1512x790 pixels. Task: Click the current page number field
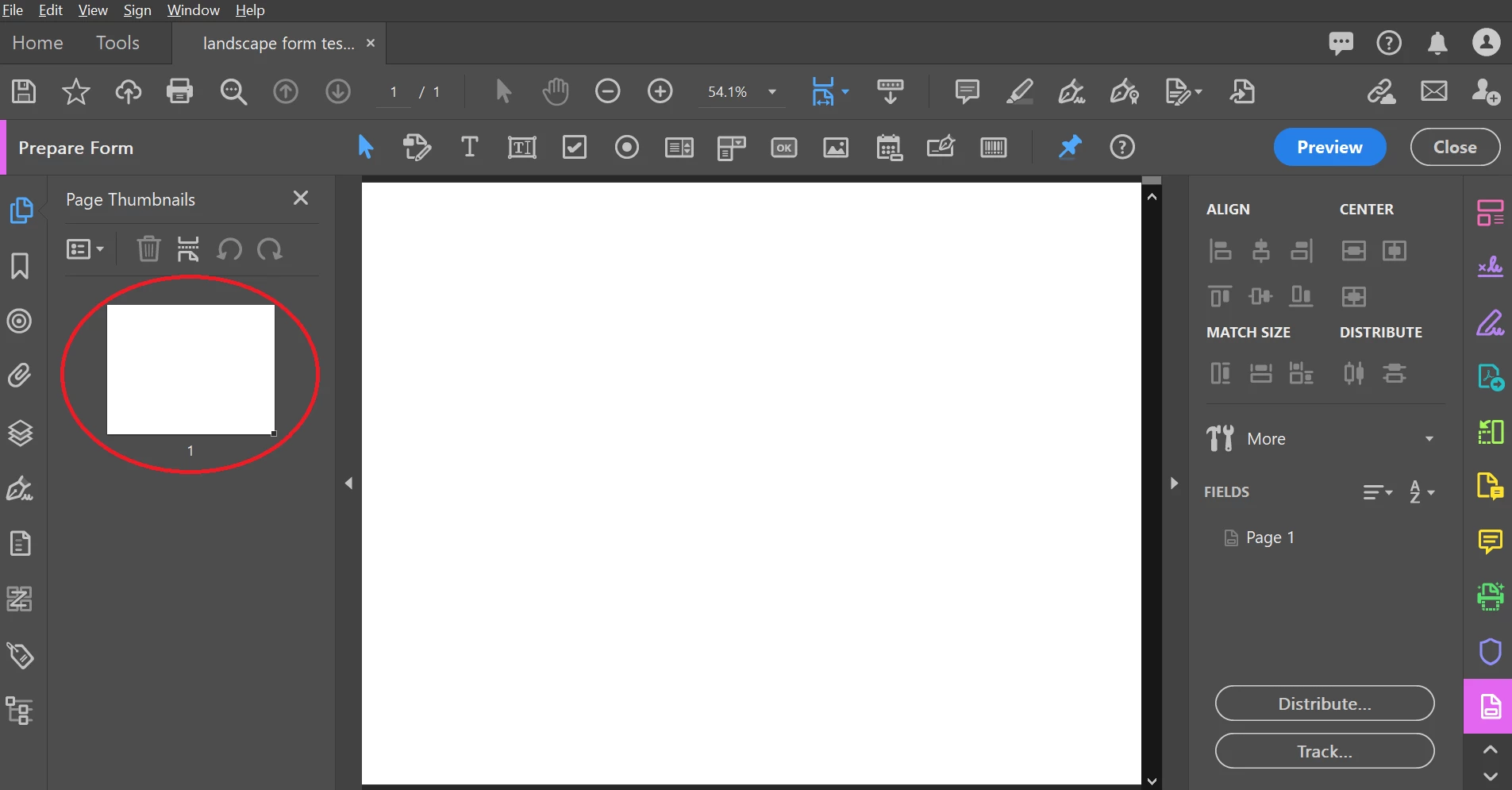pos(393,92)
